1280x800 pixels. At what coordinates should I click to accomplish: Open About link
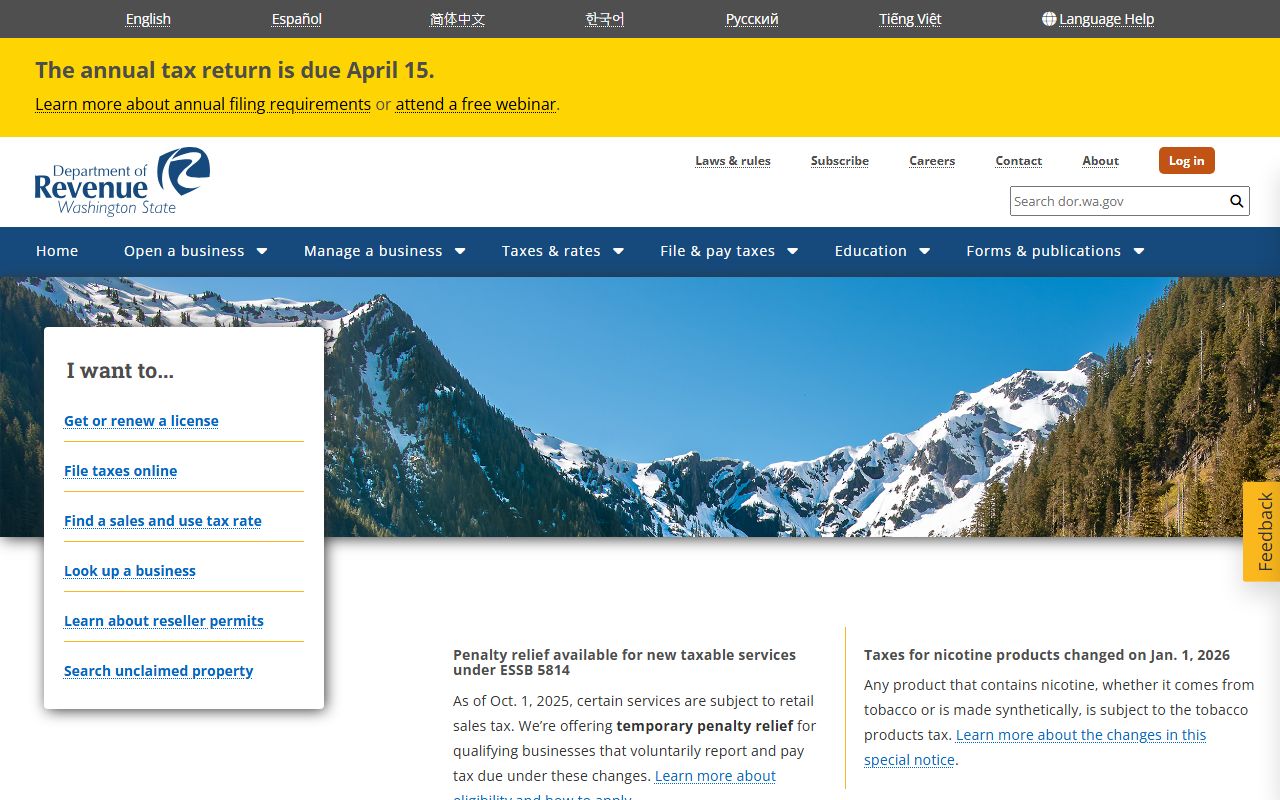point(1101,161)
